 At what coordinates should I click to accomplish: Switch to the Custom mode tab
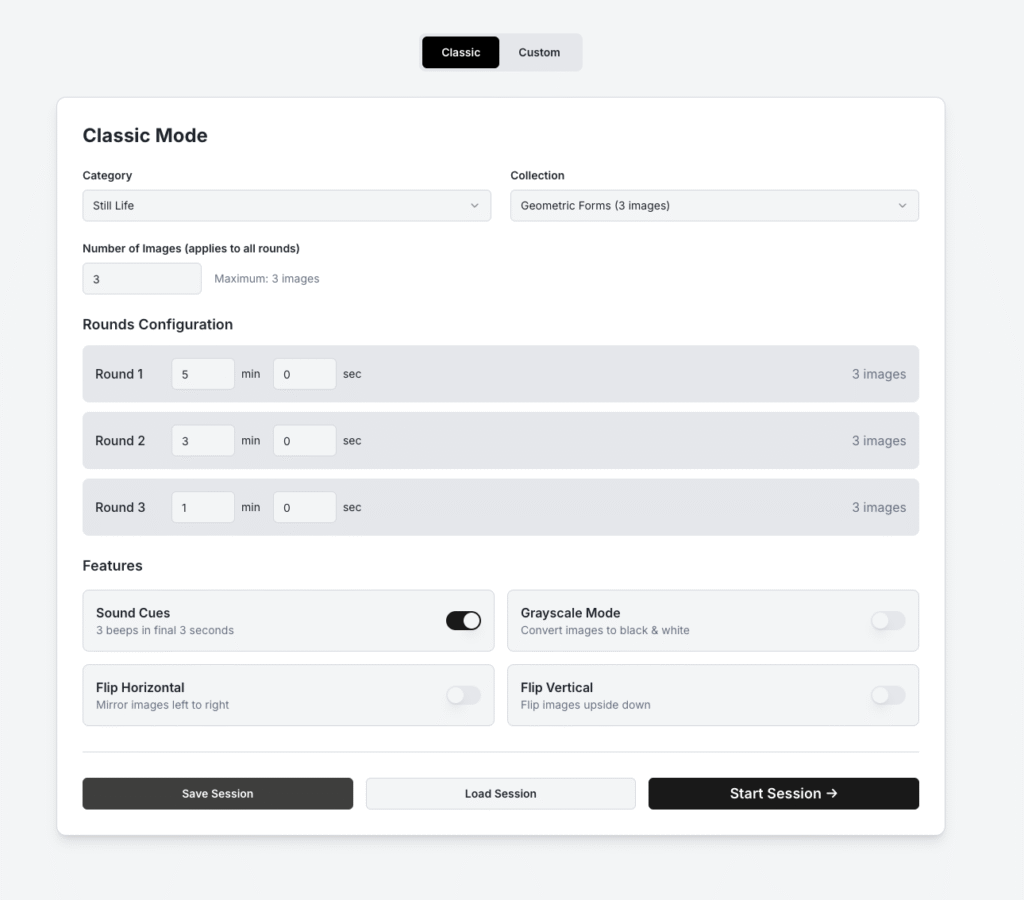(x=539, y=52)
